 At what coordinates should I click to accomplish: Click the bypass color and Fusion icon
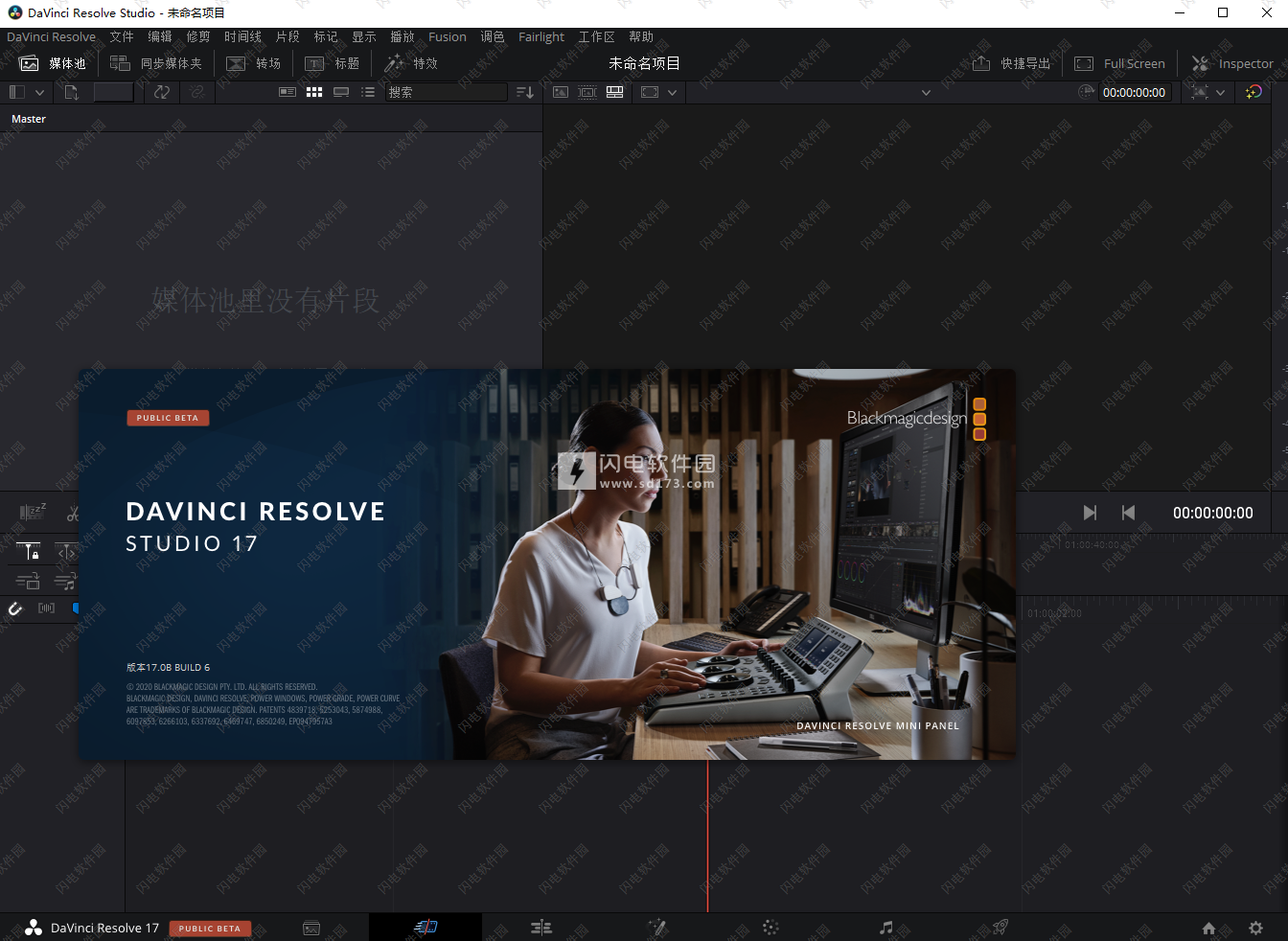click(1253, 92)
